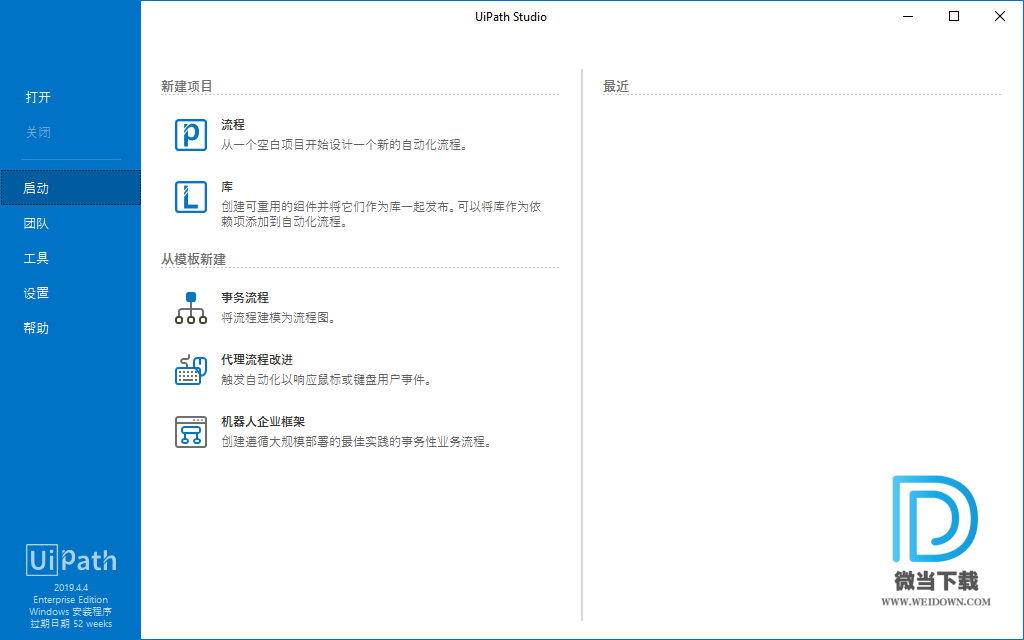The image size is (1024, 640).
Task: Click the UiPath logo in sidebar
Action: point(71,560)
